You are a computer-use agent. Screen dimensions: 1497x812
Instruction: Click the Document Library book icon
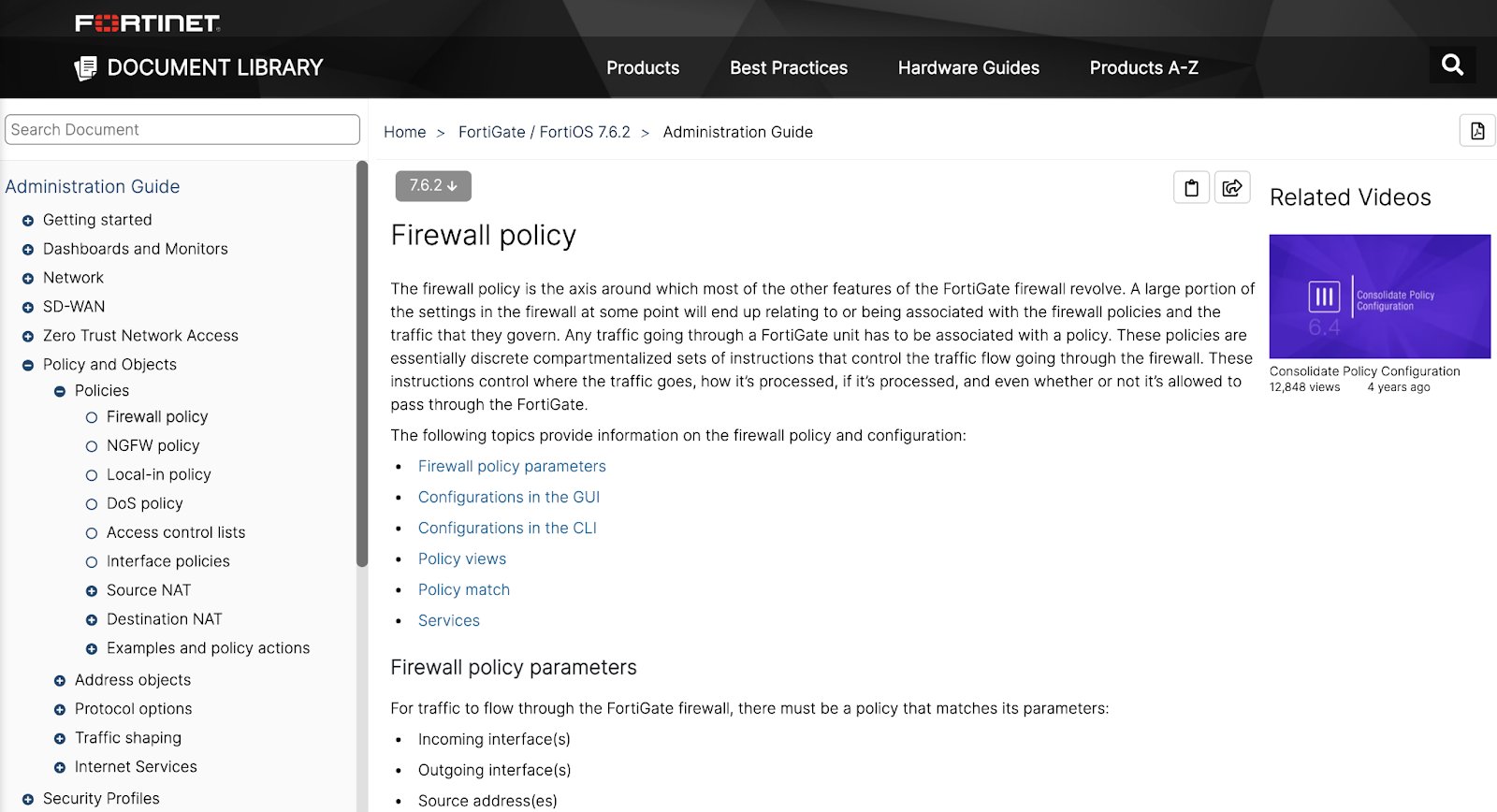[85, 68]
